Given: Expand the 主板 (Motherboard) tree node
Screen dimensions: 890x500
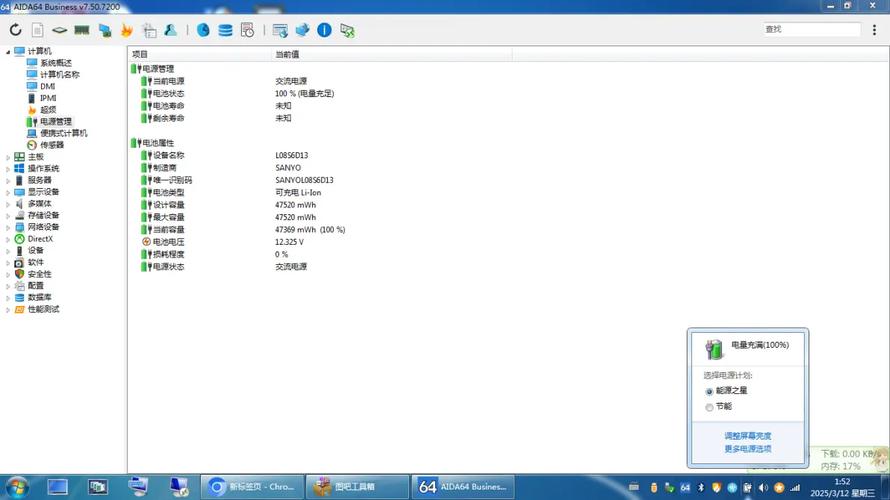Looking at the screenshot, I should [8, 157].
